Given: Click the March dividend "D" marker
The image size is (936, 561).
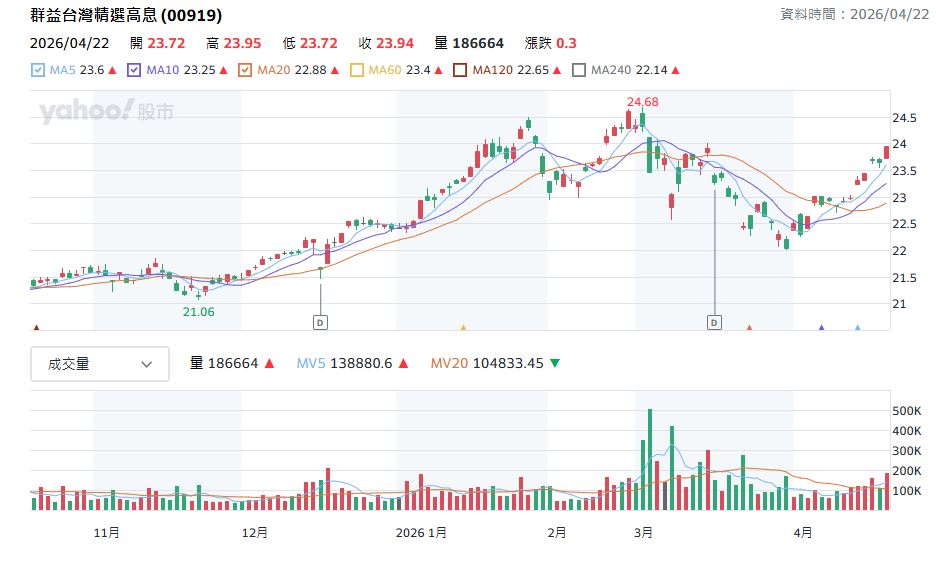Looking at the screenshot, I should [714, 322].
